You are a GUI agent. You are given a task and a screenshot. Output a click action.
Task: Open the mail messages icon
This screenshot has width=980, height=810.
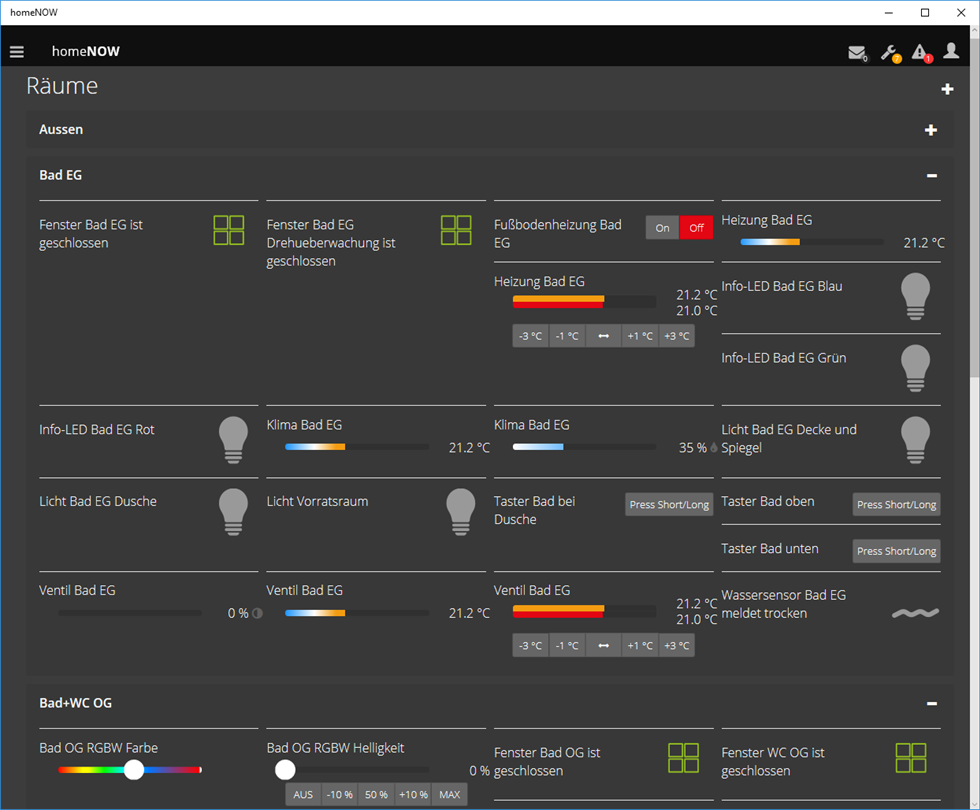point(857,52)
